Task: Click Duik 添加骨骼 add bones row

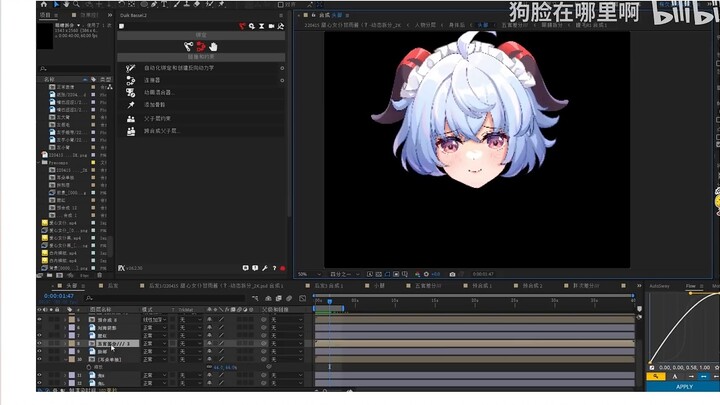Action: click(x=201, y=105)
